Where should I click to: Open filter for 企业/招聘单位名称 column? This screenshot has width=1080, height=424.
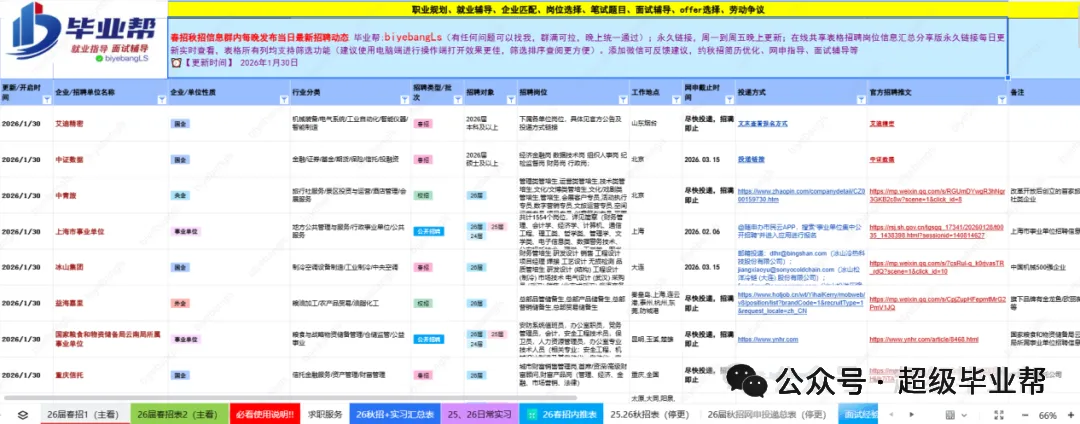161,100
